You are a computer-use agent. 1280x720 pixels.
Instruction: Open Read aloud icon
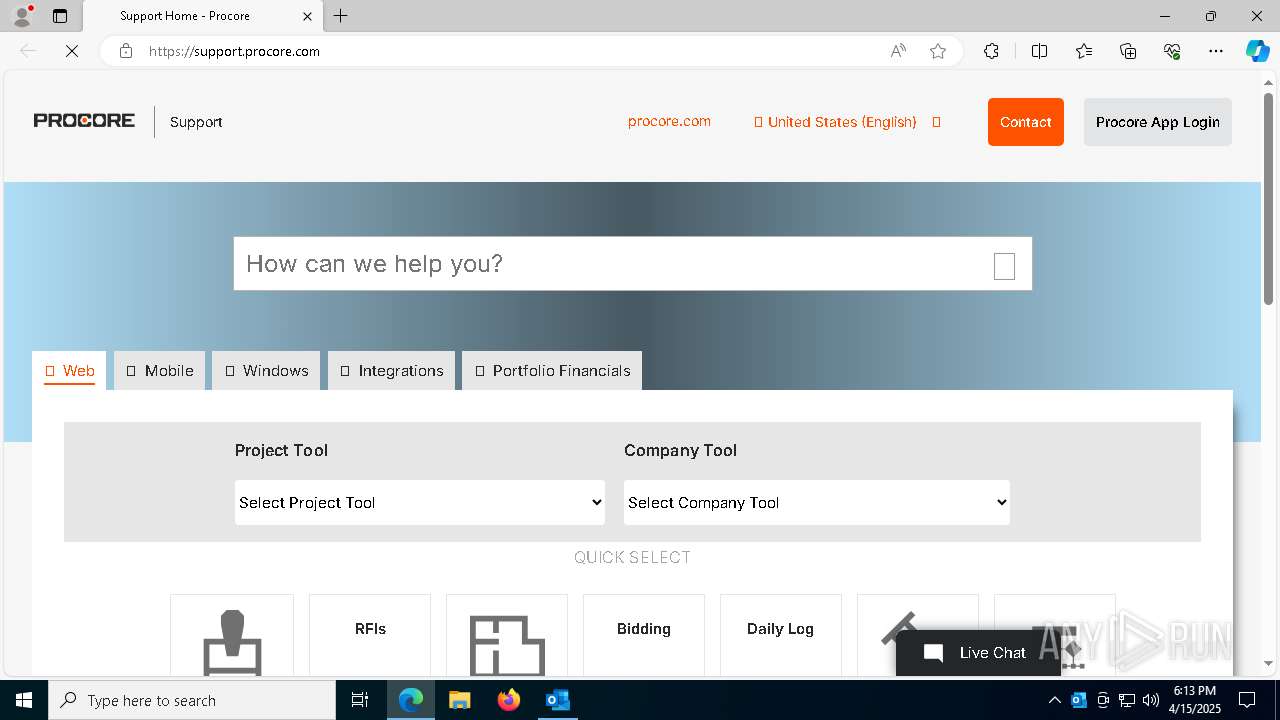(x=898, y=51)
